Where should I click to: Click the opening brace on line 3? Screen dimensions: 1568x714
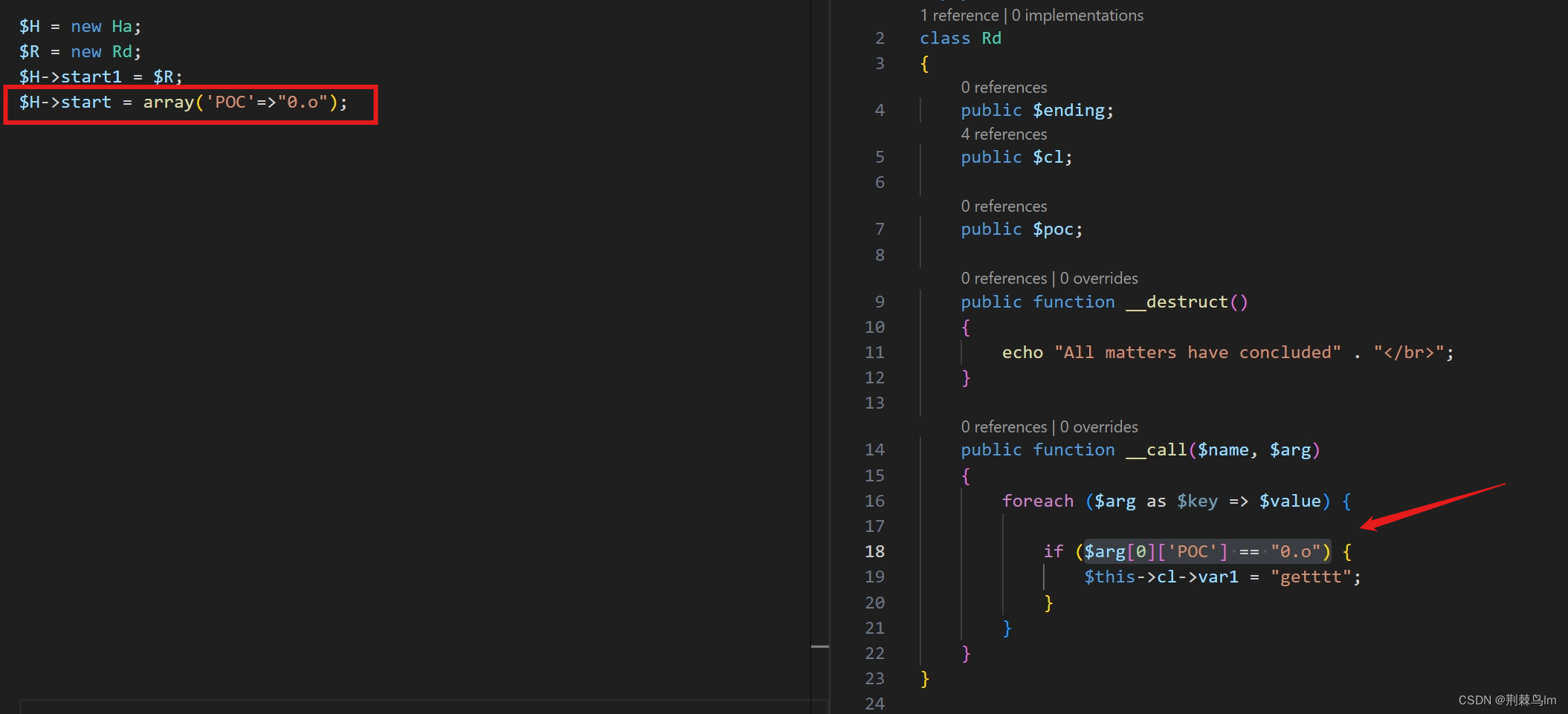(x=925, y=63)
